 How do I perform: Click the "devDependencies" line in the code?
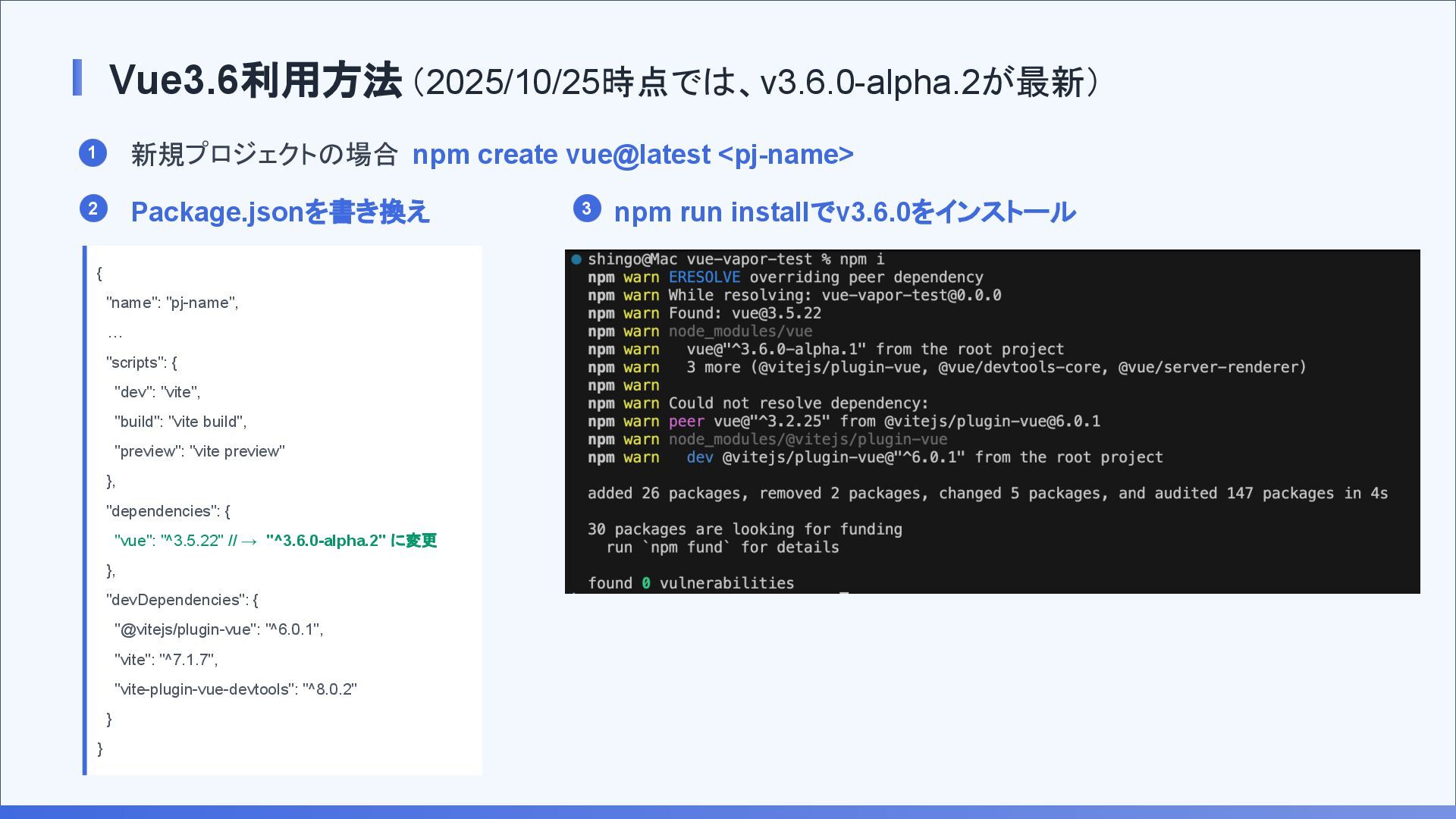(182, 600)
